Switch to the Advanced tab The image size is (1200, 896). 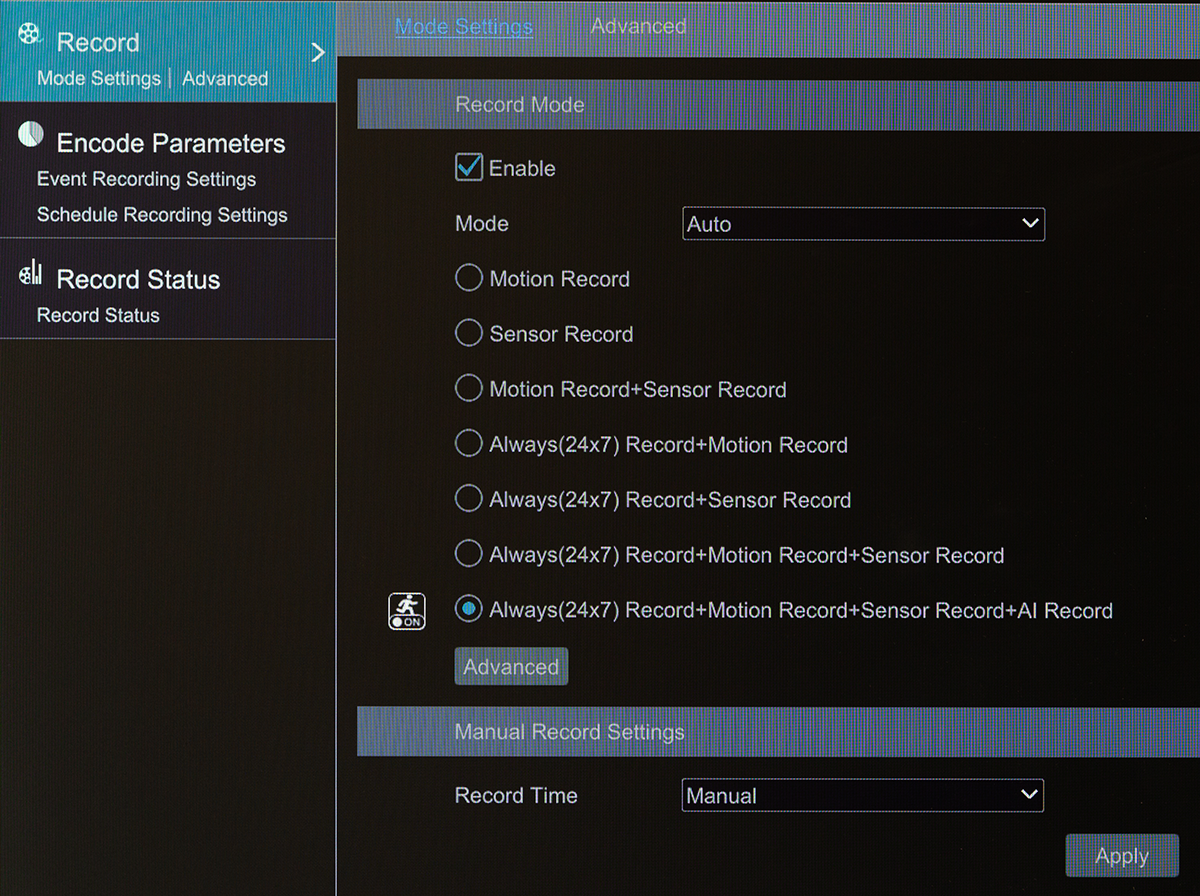pos(637,26)
